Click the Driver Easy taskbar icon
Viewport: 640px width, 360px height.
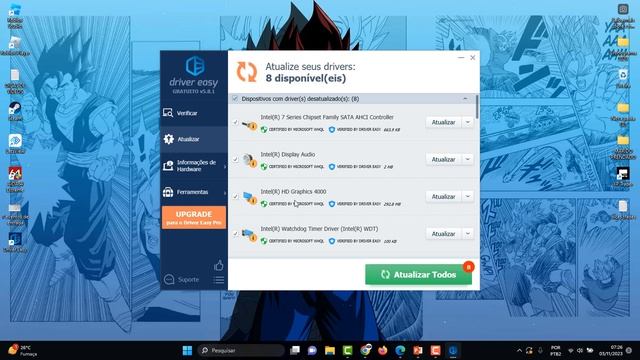[x=453, y=350]
